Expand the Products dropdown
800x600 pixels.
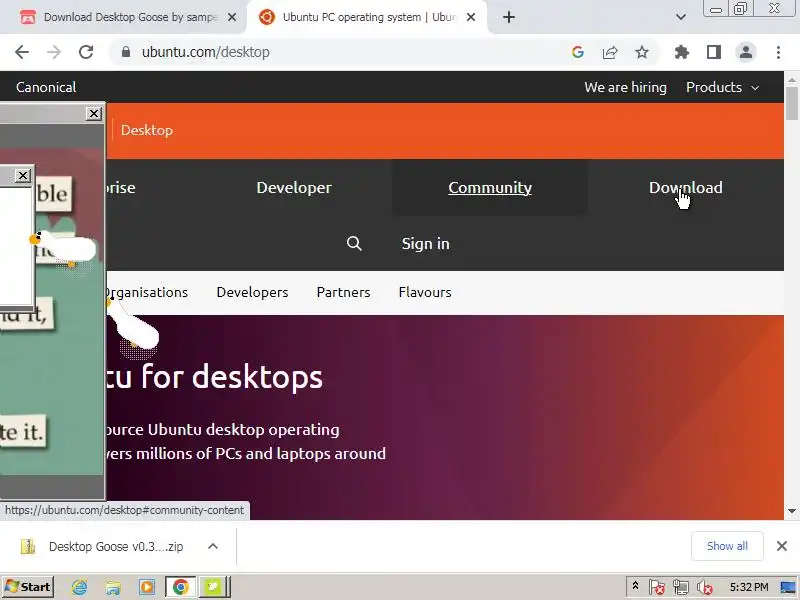click(x=722, y=87)
